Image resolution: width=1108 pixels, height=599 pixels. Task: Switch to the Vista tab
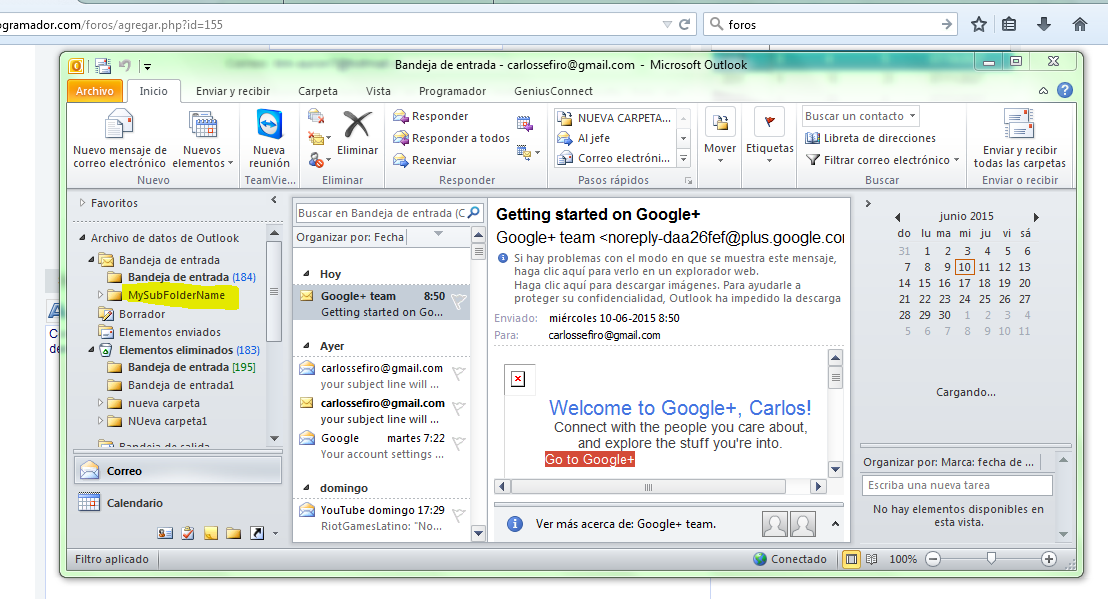click(378, 91)
